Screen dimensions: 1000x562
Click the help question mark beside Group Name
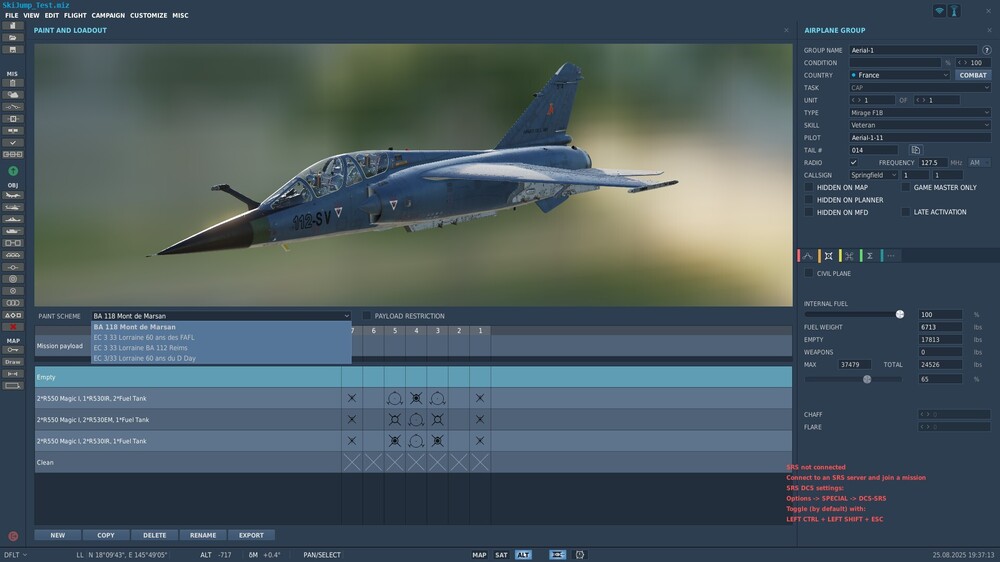(x=987, y=50)
